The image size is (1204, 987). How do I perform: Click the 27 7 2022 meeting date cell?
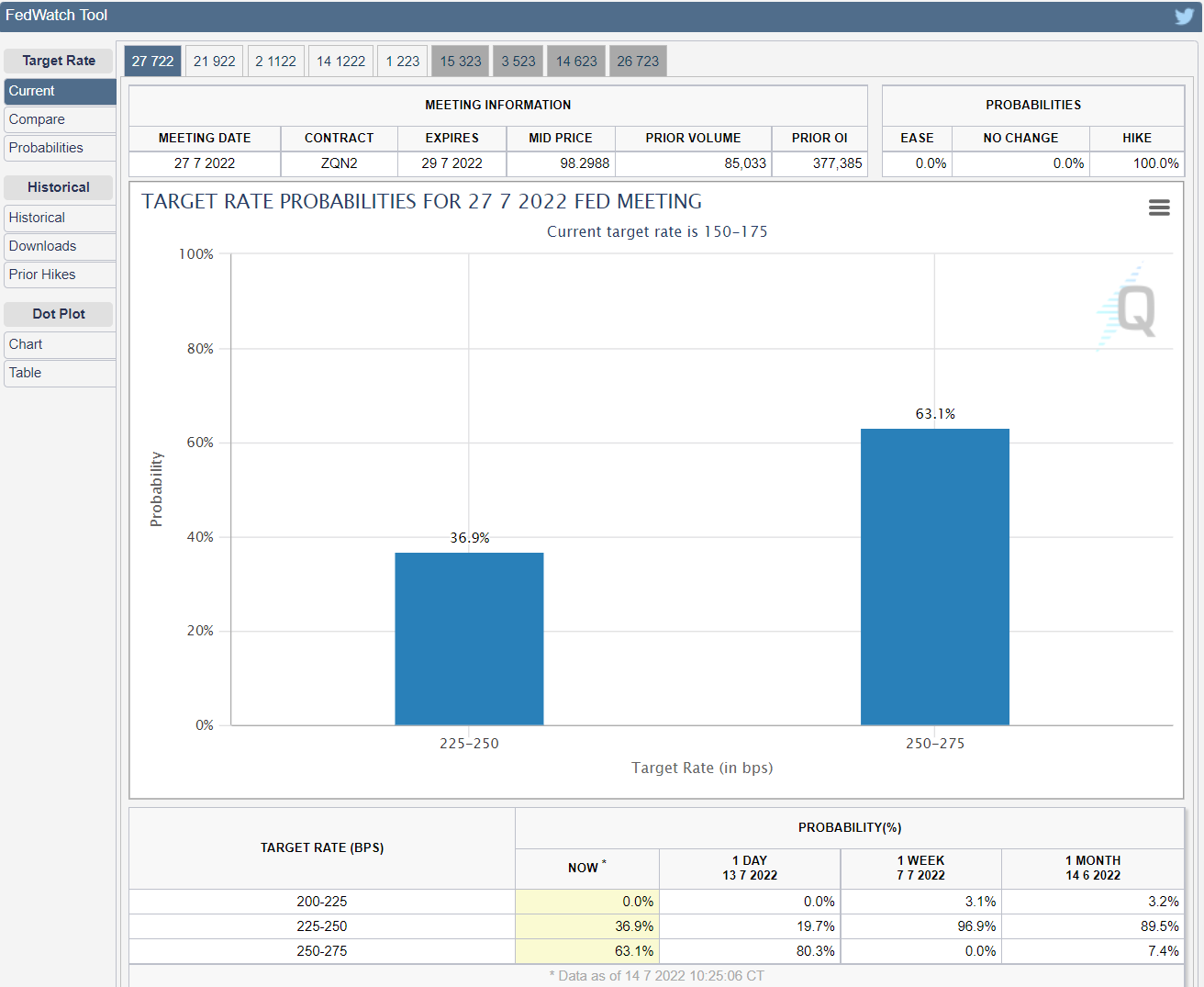click(x=205, y=163)
